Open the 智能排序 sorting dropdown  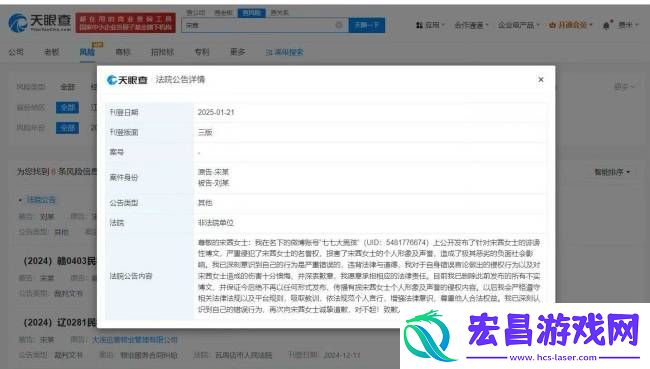coord(612,172)
